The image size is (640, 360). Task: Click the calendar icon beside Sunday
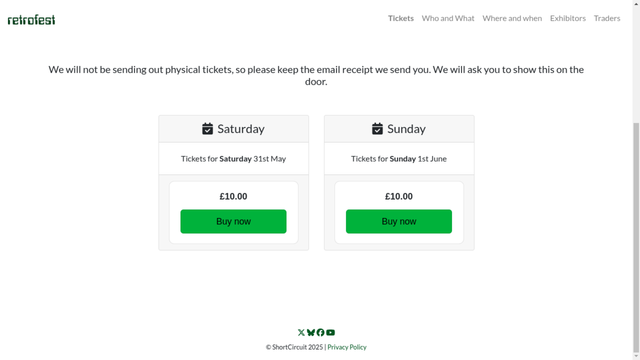point(377,129)
